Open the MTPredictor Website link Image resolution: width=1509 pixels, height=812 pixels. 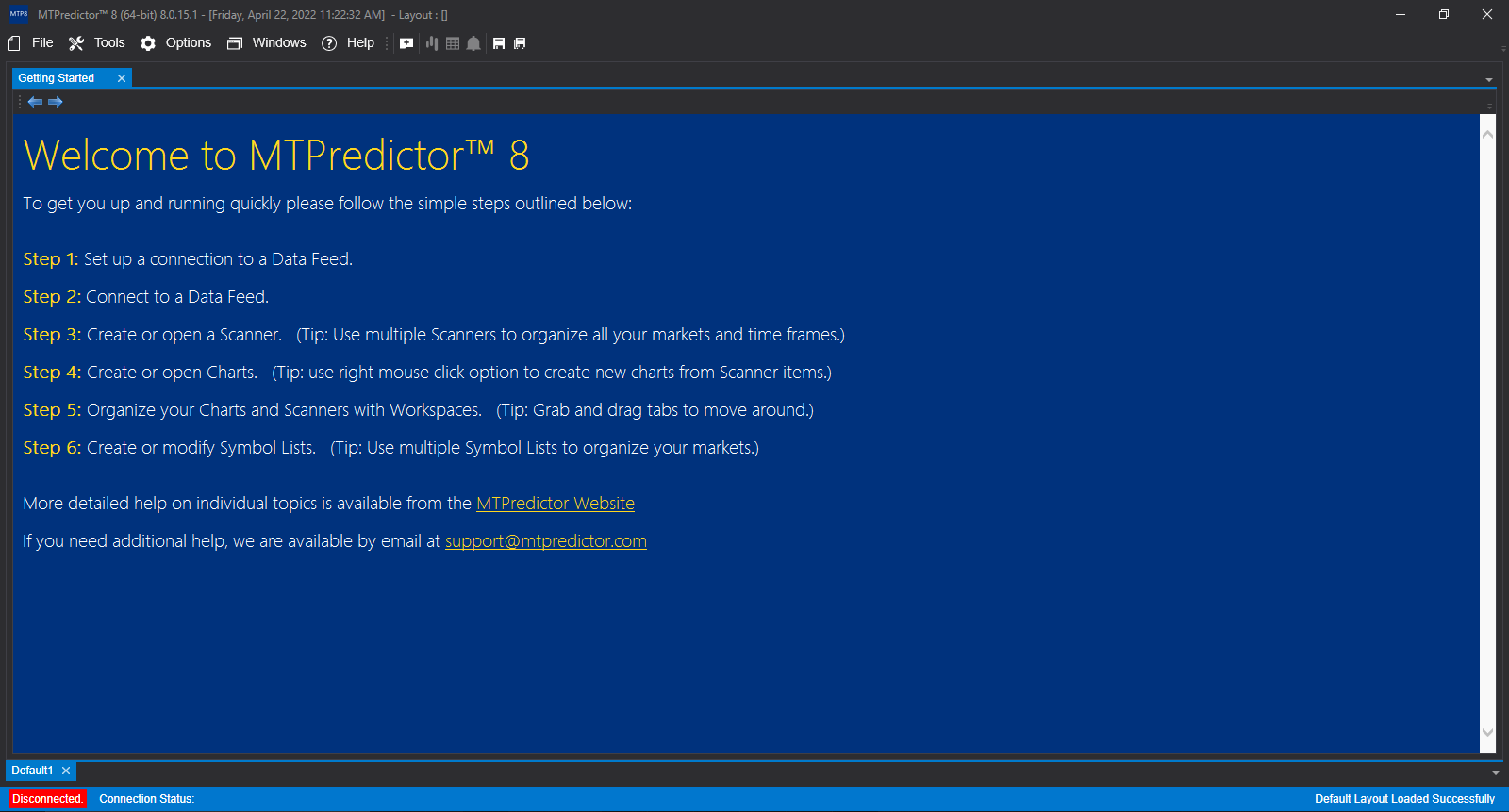point(556,504)
